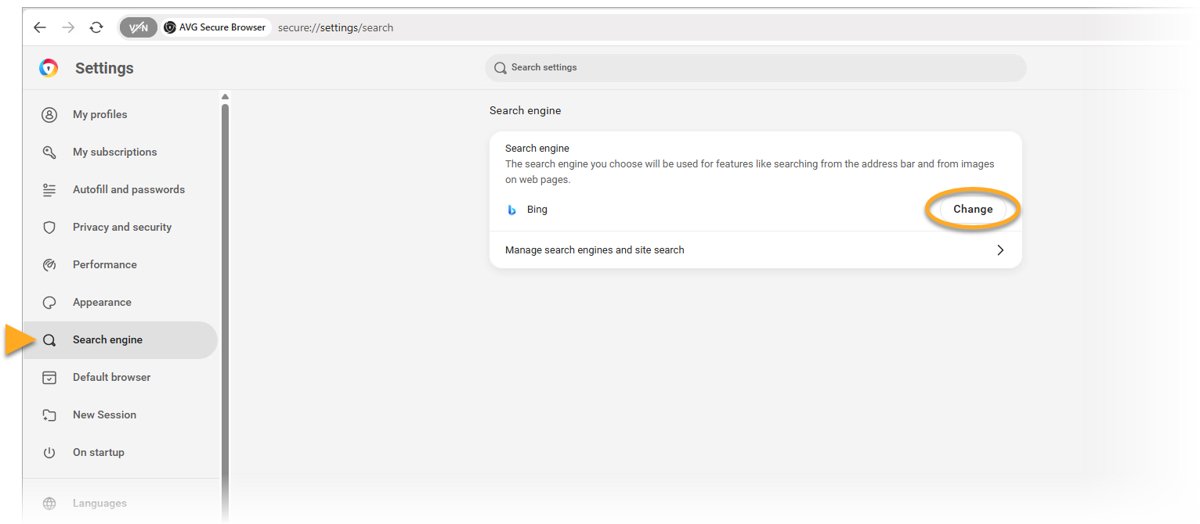Click the Appearance palette icon

click(x=49, y=302)
